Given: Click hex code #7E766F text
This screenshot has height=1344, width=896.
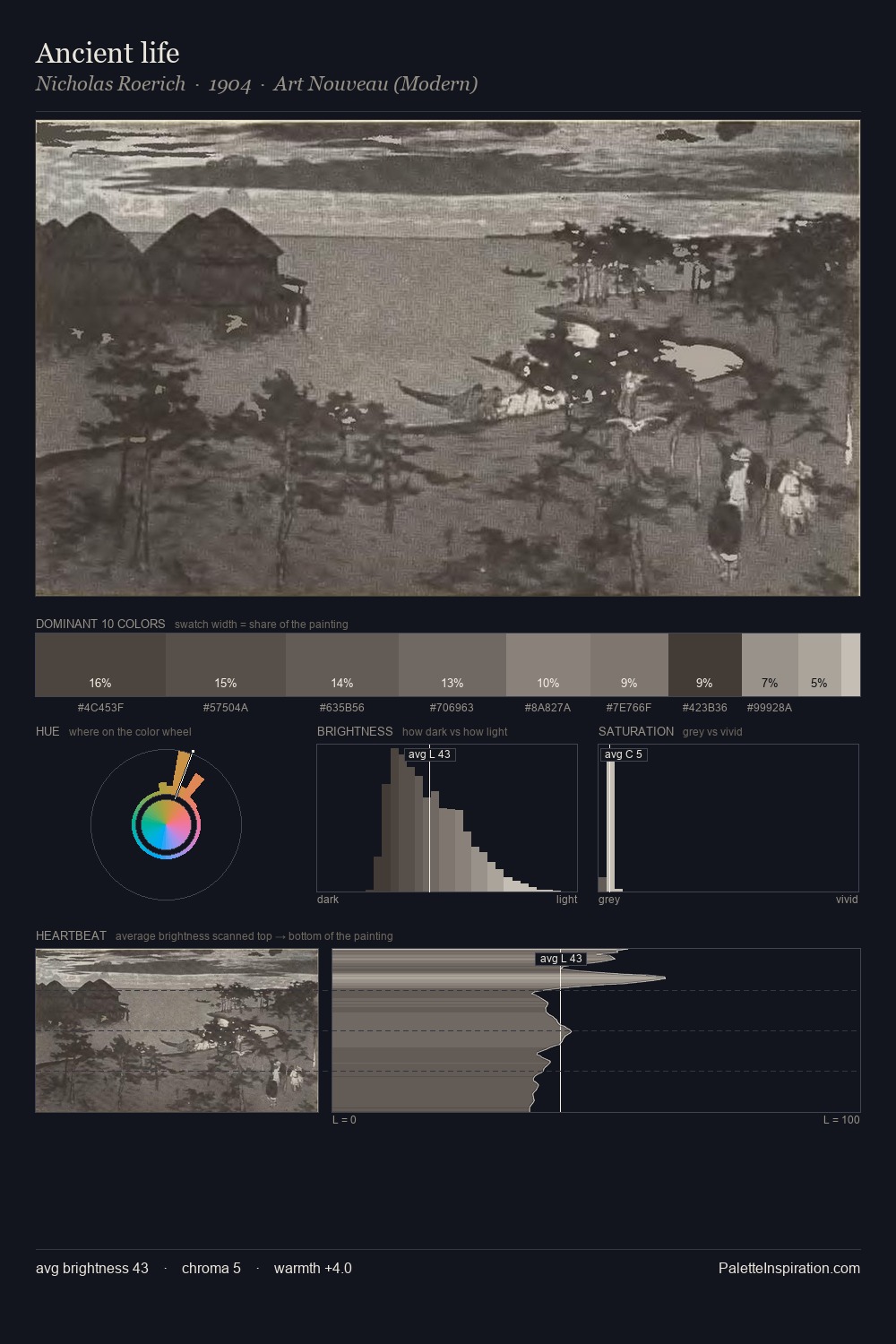Looking at the screenshot, I should [629, 708].
